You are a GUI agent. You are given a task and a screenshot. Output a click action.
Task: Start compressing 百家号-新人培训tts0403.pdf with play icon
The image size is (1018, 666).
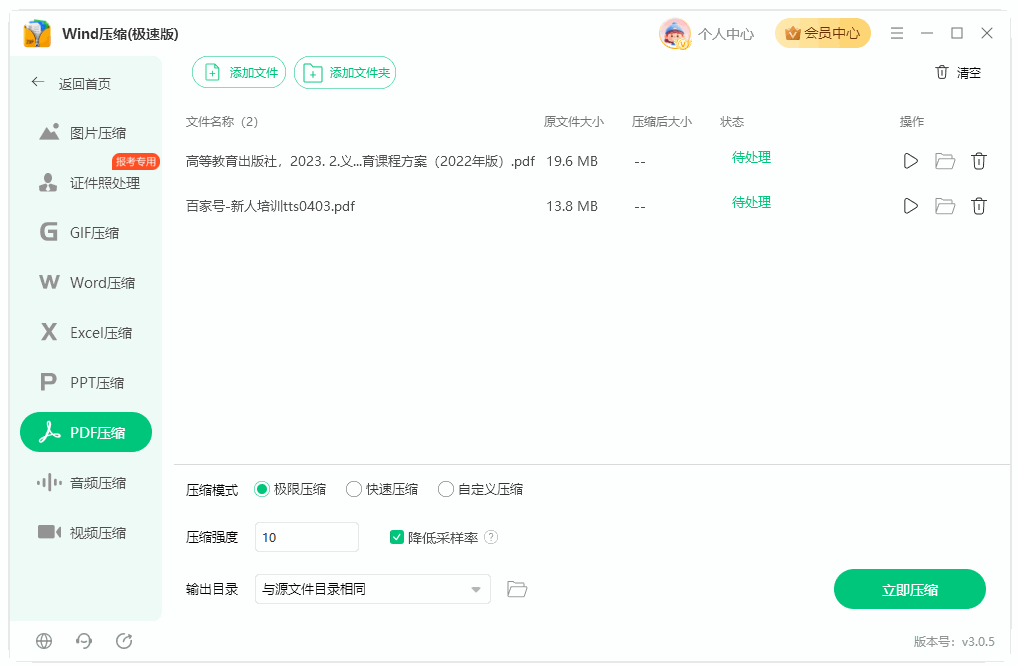[x=911, y=206]
